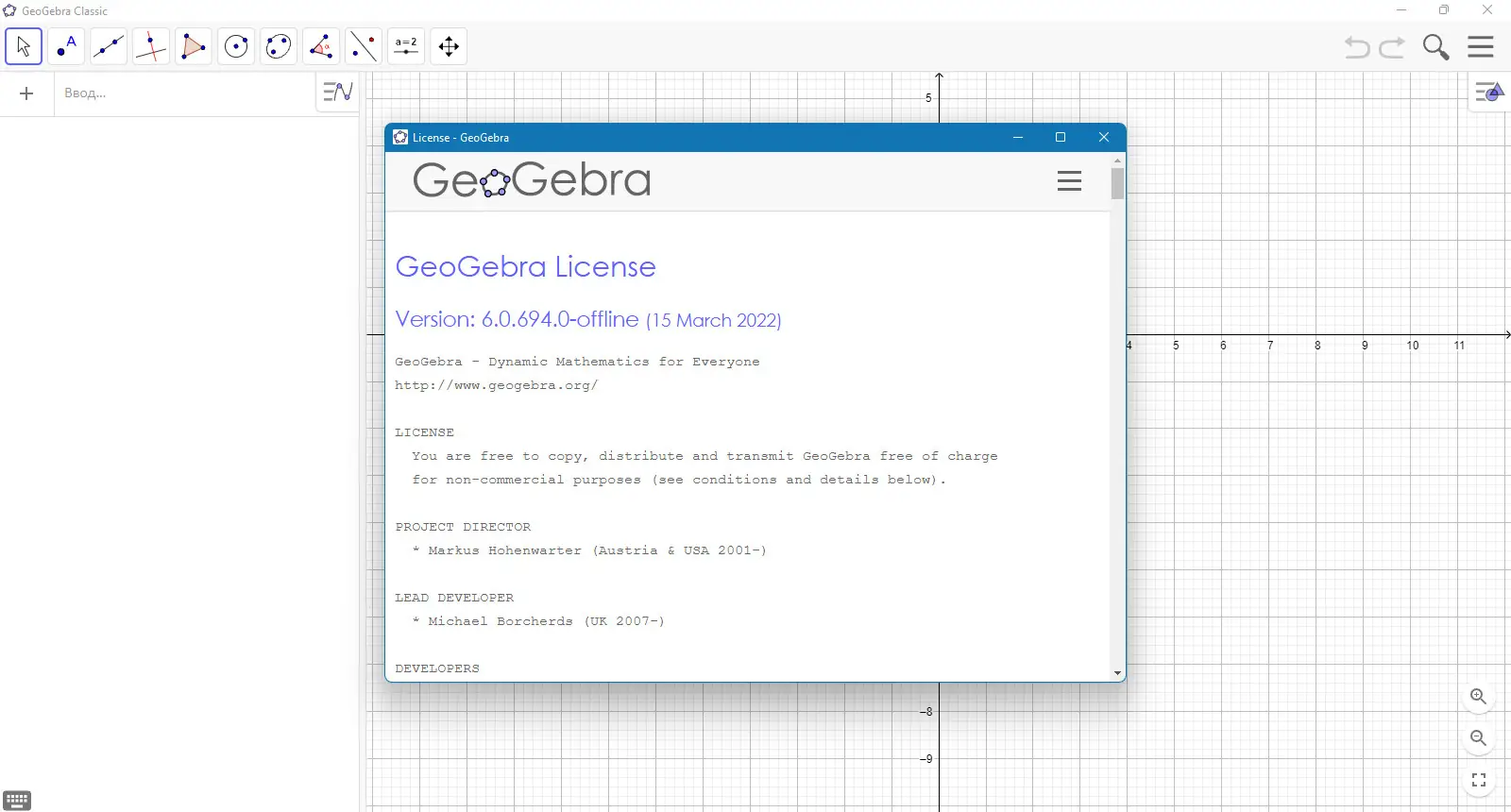Click the License window scrollbar thumb
Image resolution: width=1511 pixels, height=812 pixels.
click(1117, 183)
